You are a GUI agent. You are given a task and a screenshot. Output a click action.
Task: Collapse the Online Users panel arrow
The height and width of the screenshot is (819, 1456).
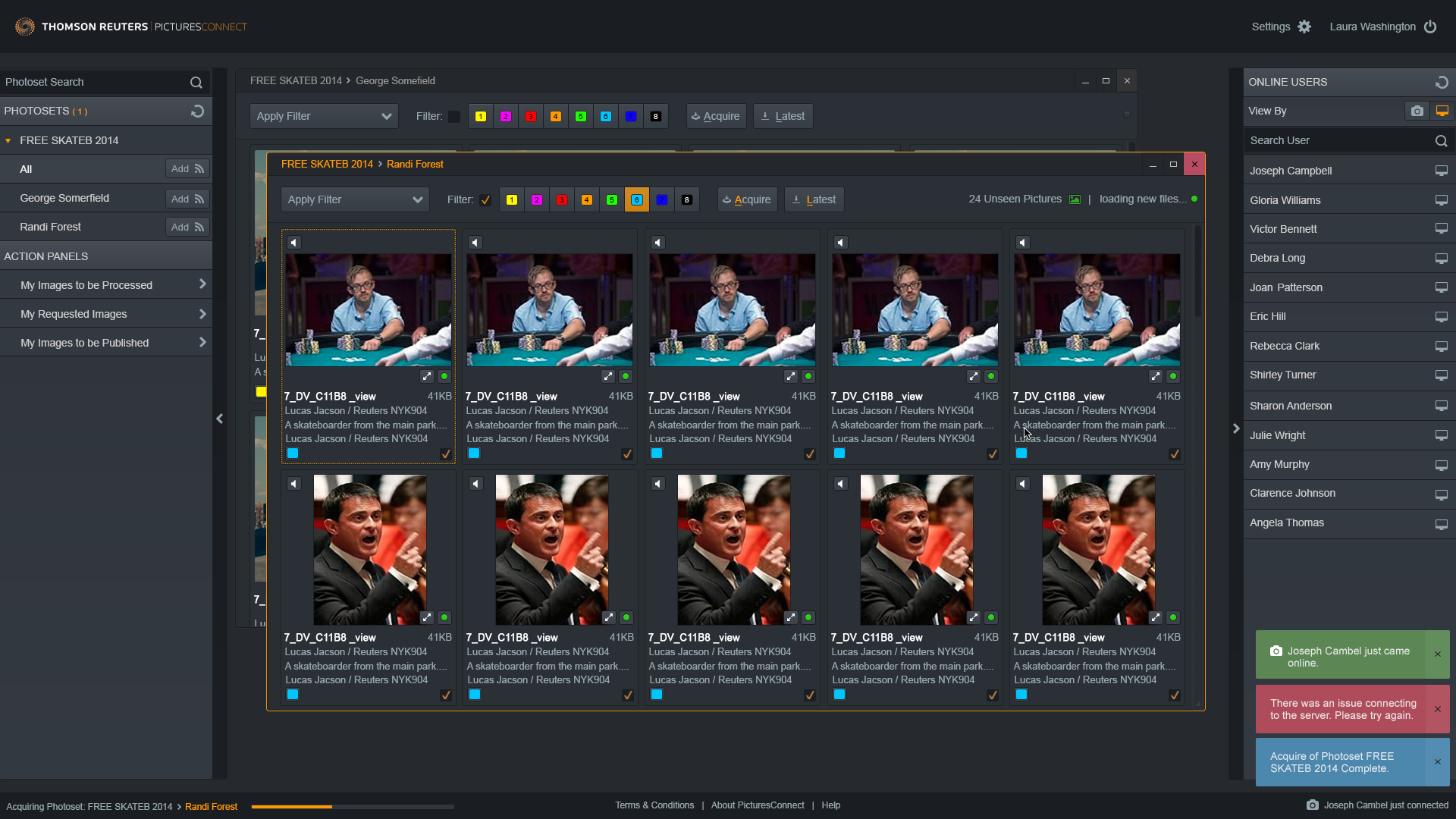click(1236, 428)
